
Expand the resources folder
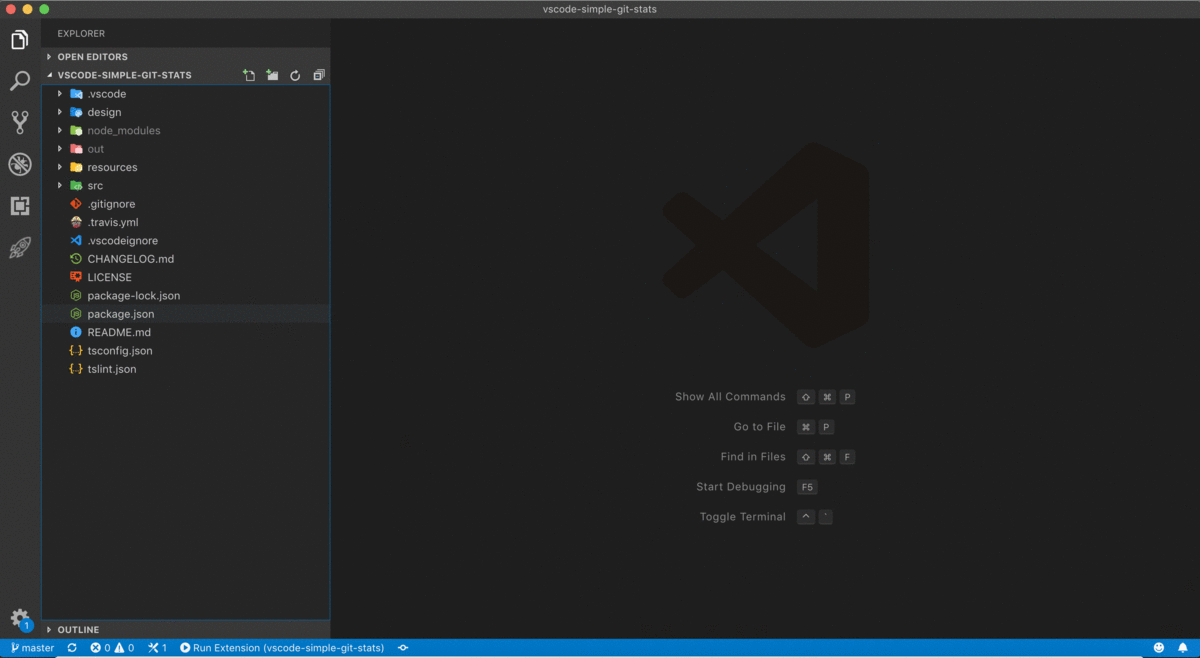point(185,167)
